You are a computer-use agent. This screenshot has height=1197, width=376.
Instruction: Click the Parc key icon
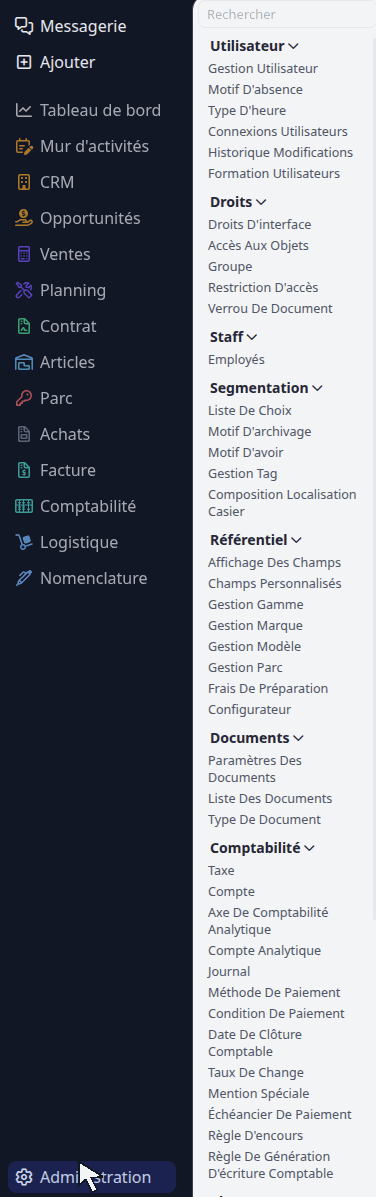24,398
